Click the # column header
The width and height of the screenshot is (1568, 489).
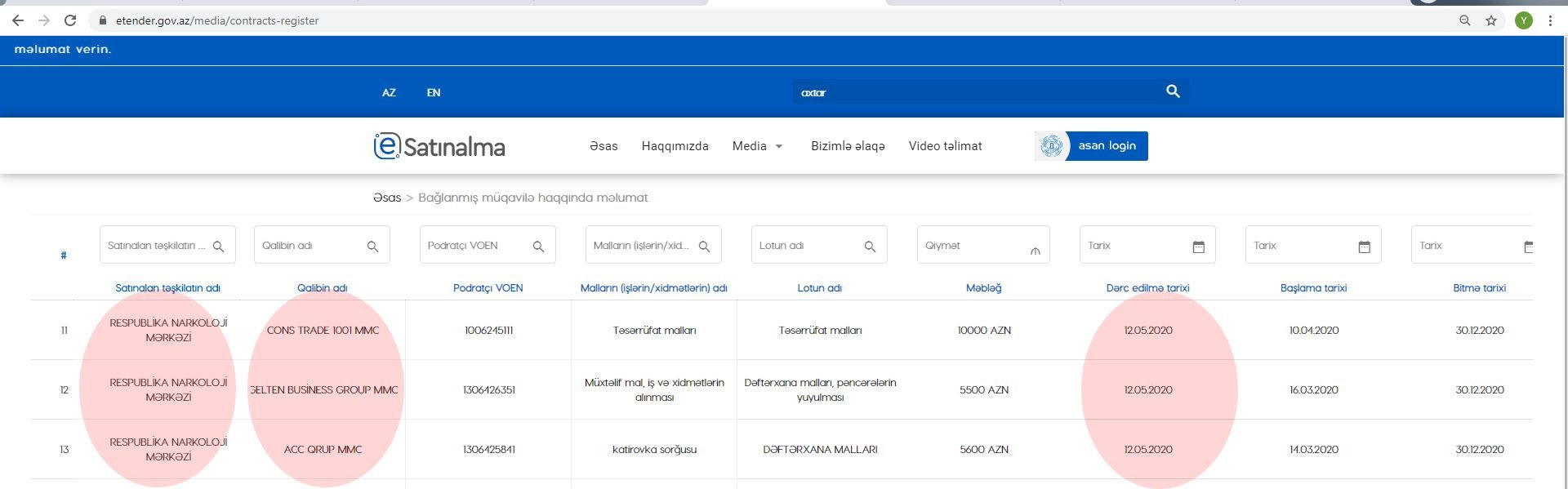coord(64,256)
